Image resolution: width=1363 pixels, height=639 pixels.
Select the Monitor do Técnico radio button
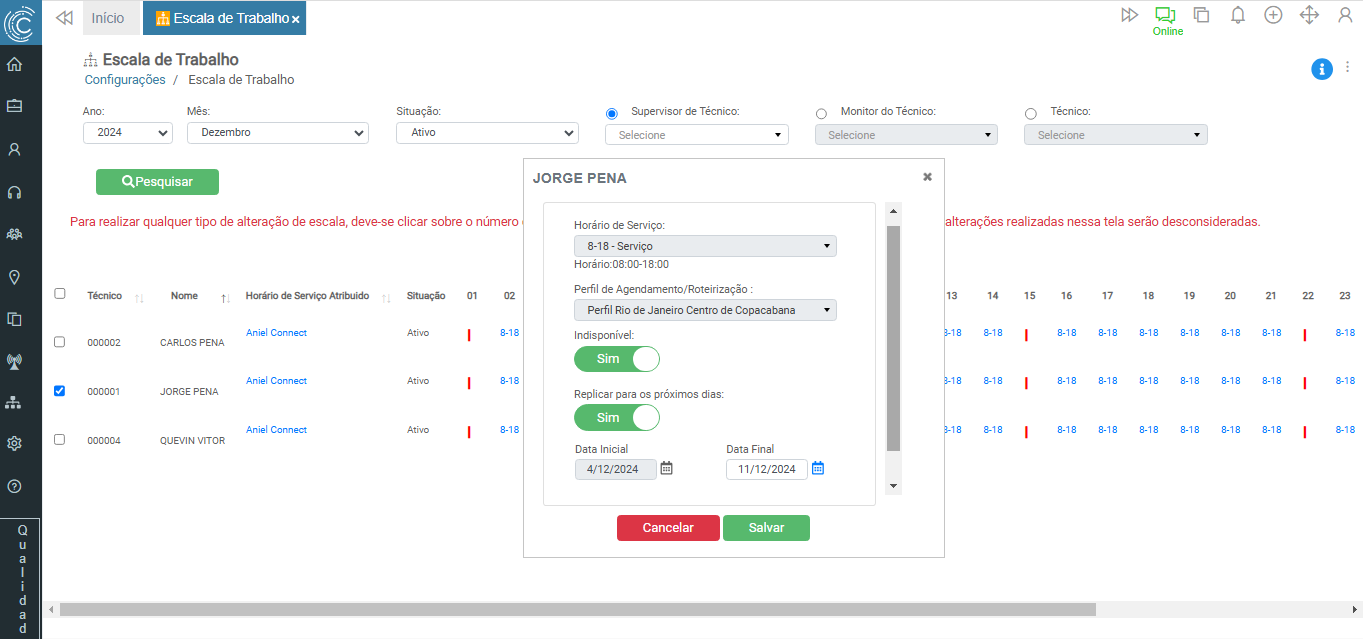(x=822, y=114)
